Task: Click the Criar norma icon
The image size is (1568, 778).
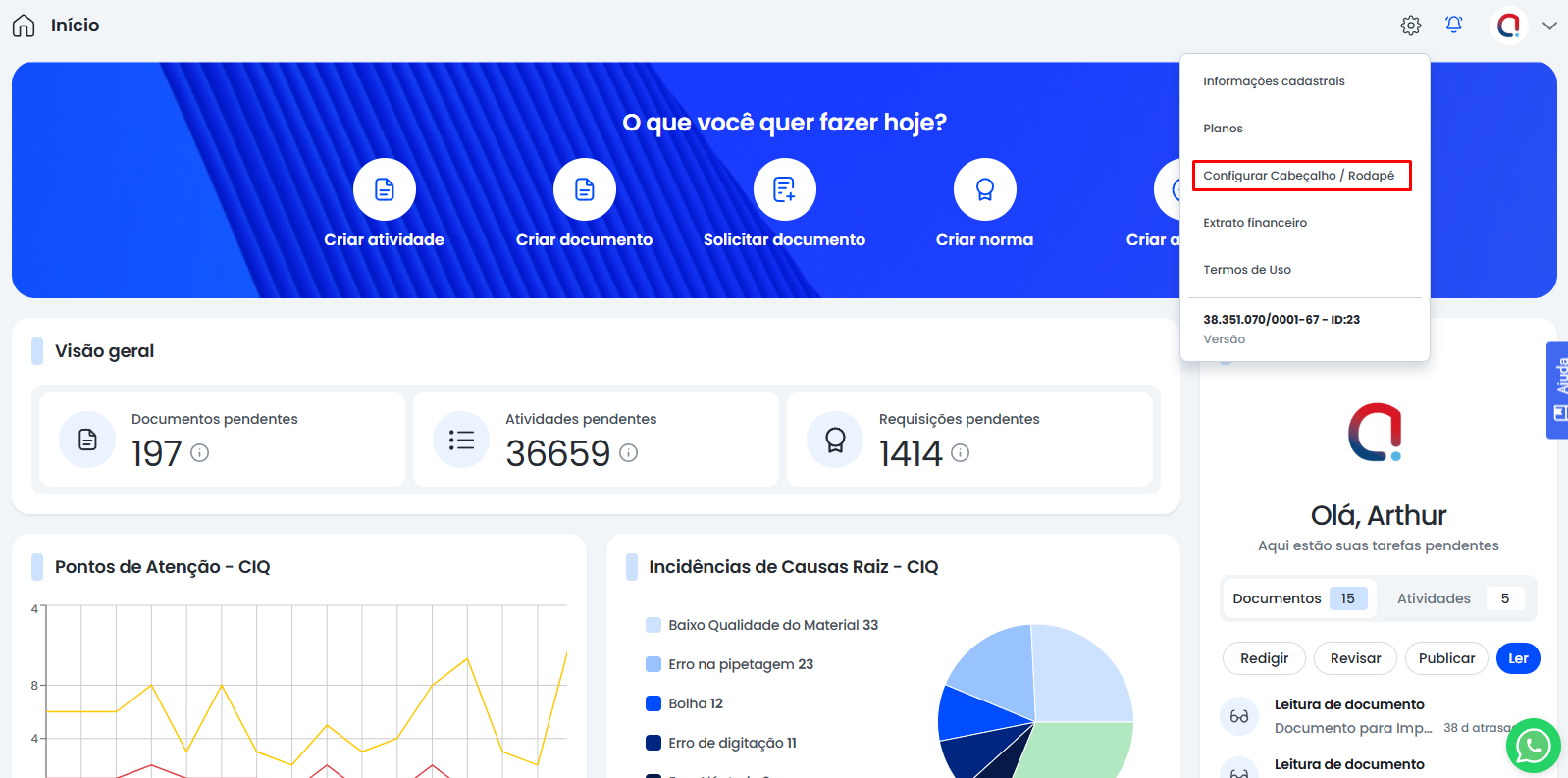Action: 984,189
